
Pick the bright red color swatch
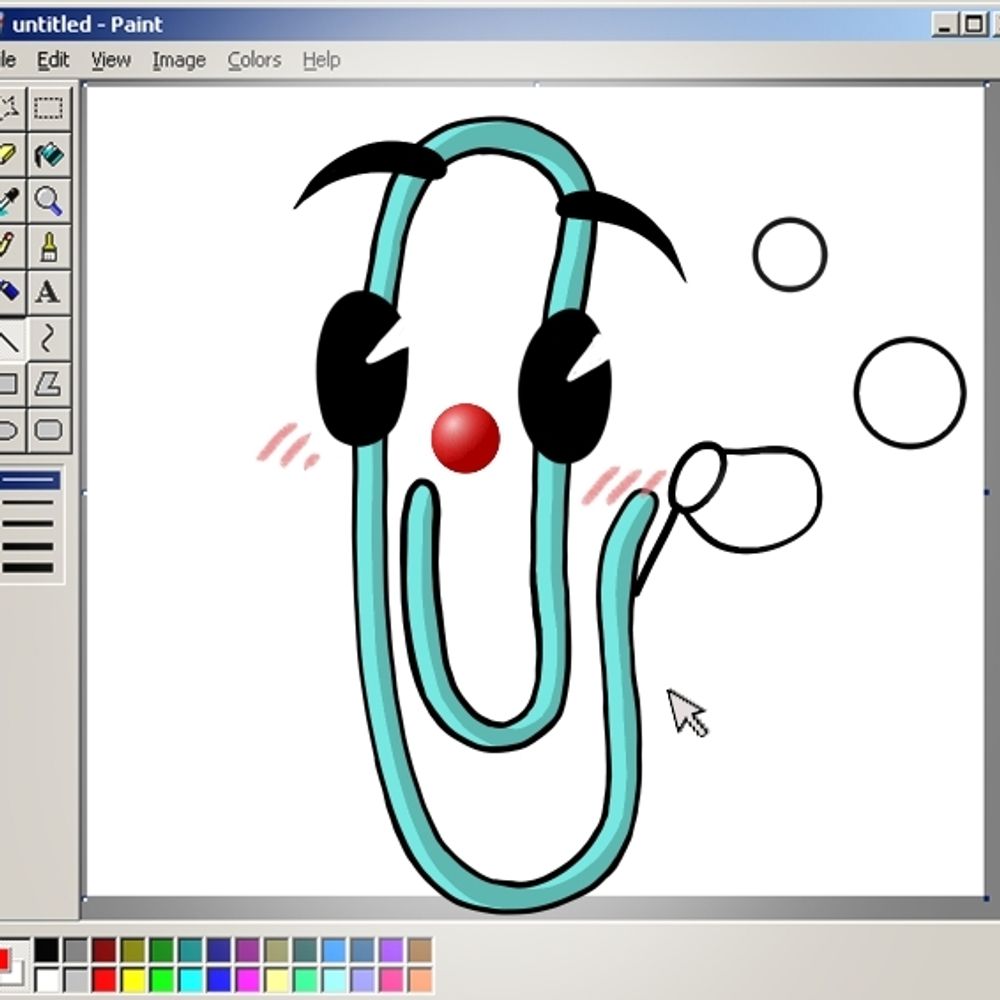tap(104, 980)
